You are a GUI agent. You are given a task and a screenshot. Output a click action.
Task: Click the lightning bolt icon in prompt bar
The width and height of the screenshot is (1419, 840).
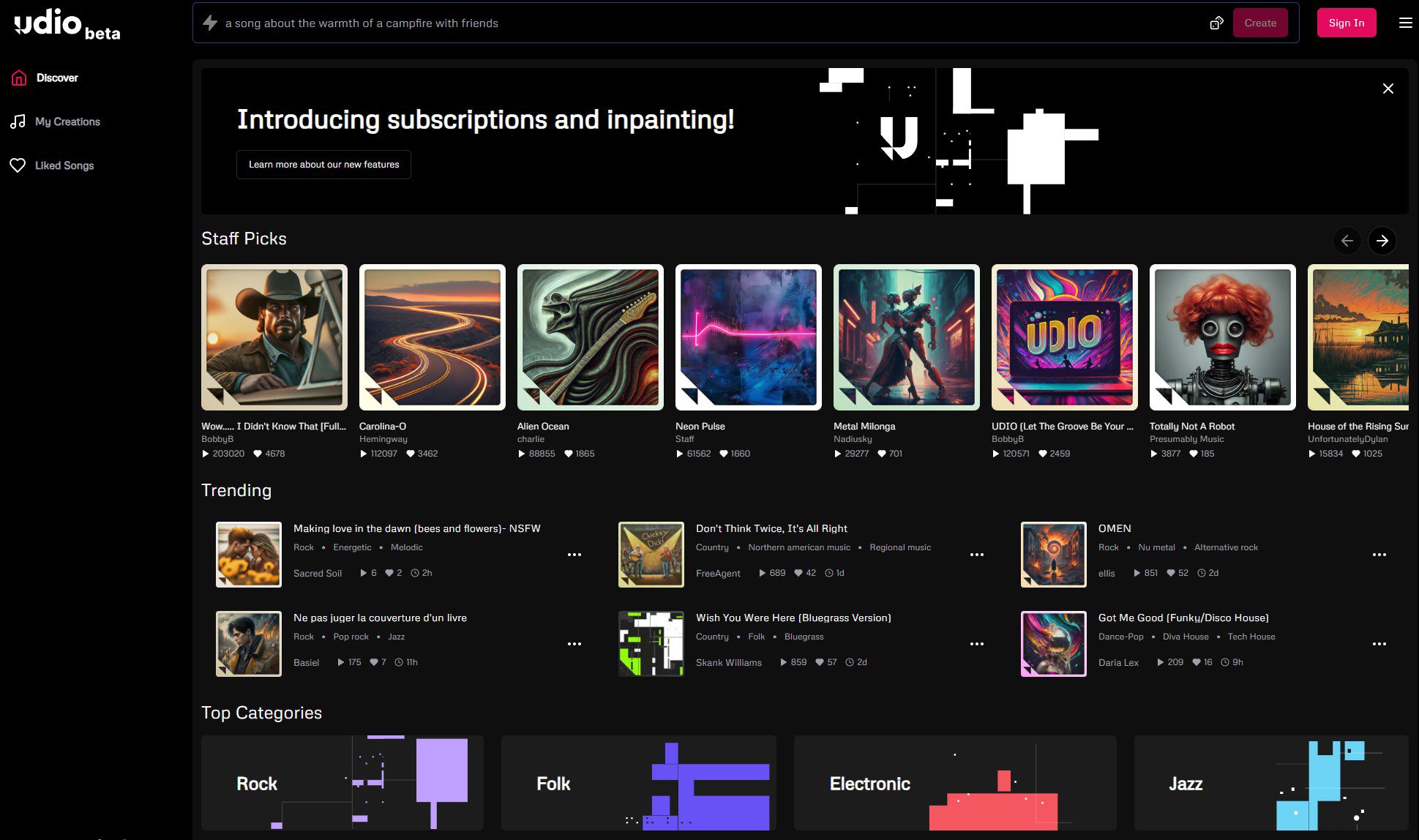(x=210, y=23)
